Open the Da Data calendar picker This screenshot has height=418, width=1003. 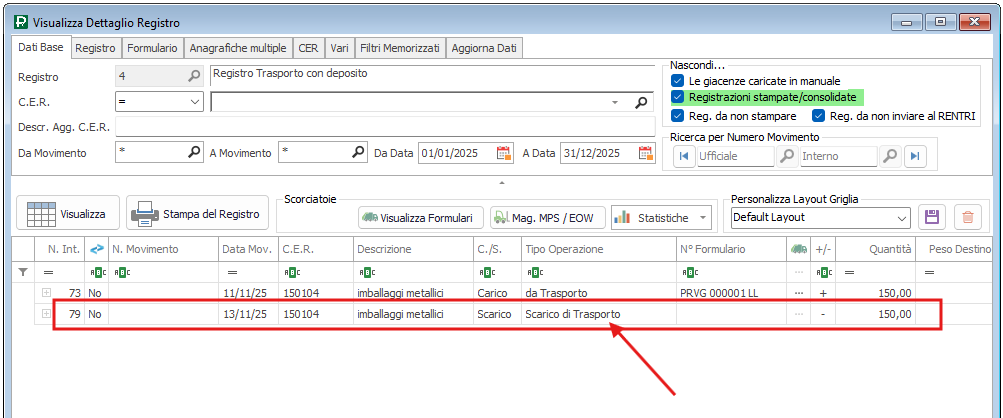tap(504, 153)
